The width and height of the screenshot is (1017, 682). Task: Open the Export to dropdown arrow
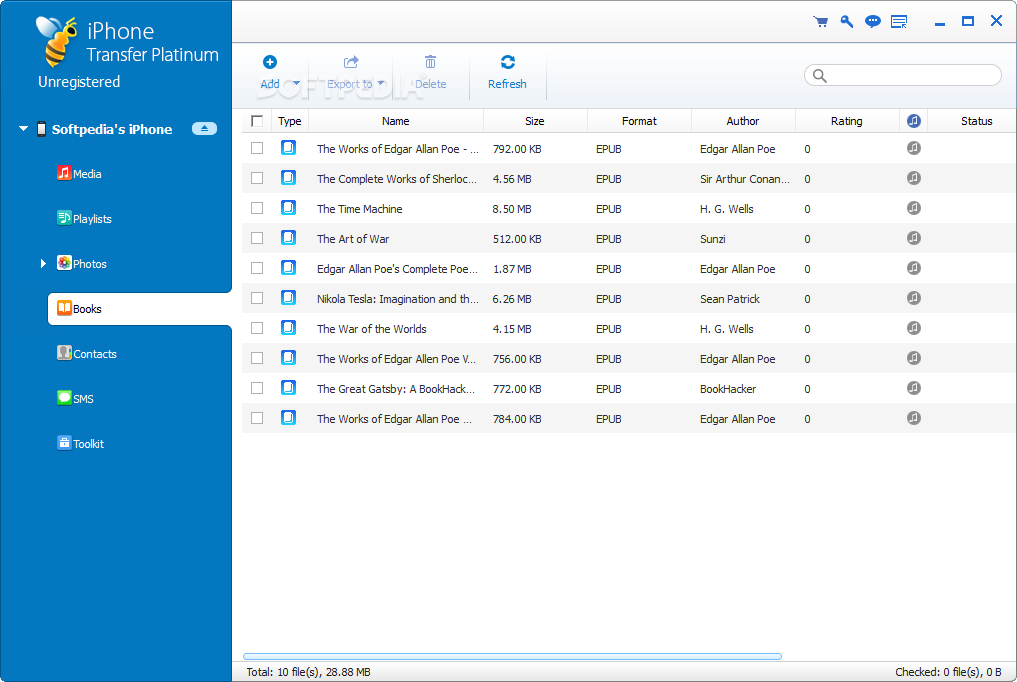point(381,83)
